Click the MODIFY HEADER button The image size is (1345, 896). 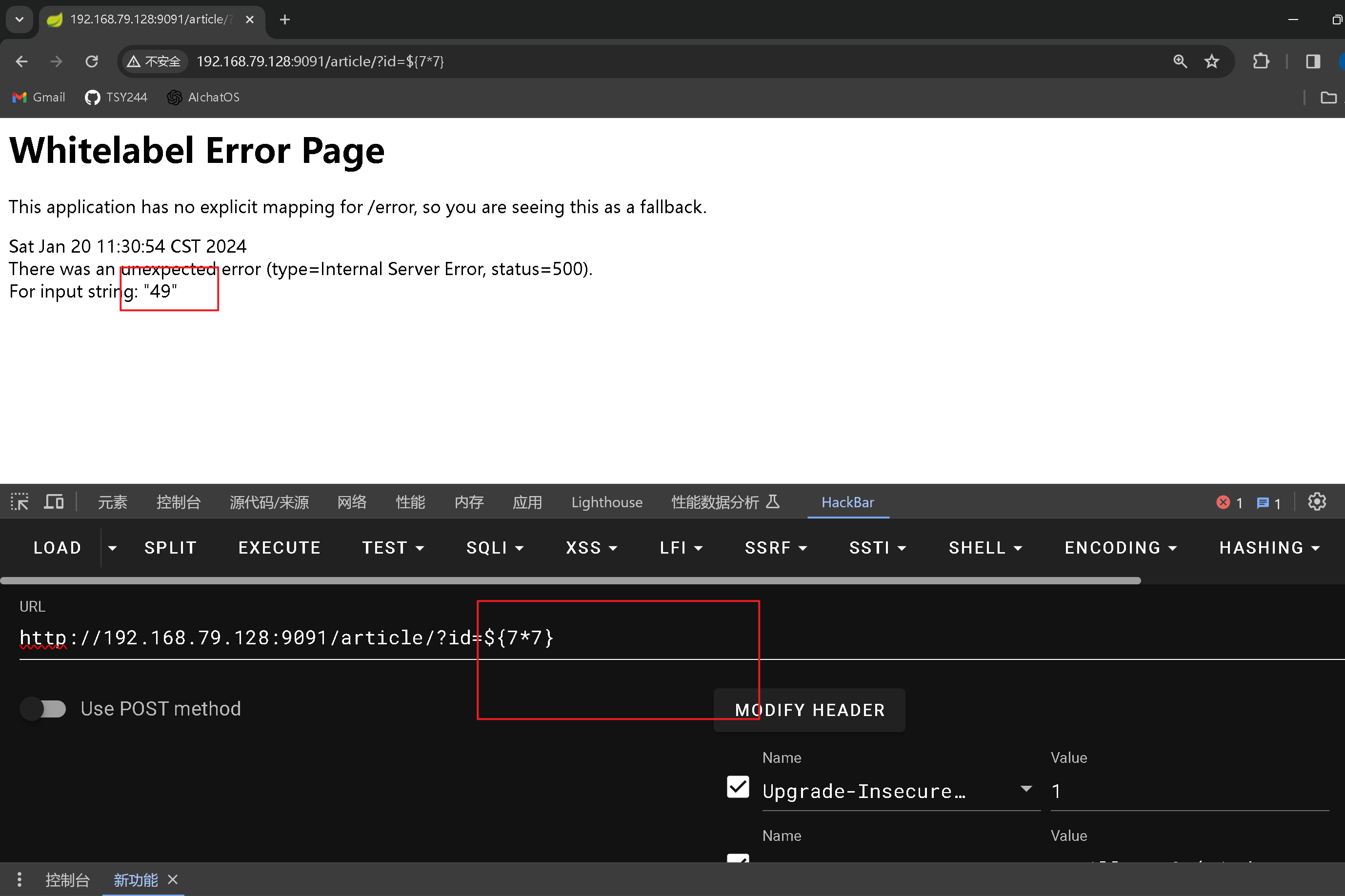pos(809,710)
